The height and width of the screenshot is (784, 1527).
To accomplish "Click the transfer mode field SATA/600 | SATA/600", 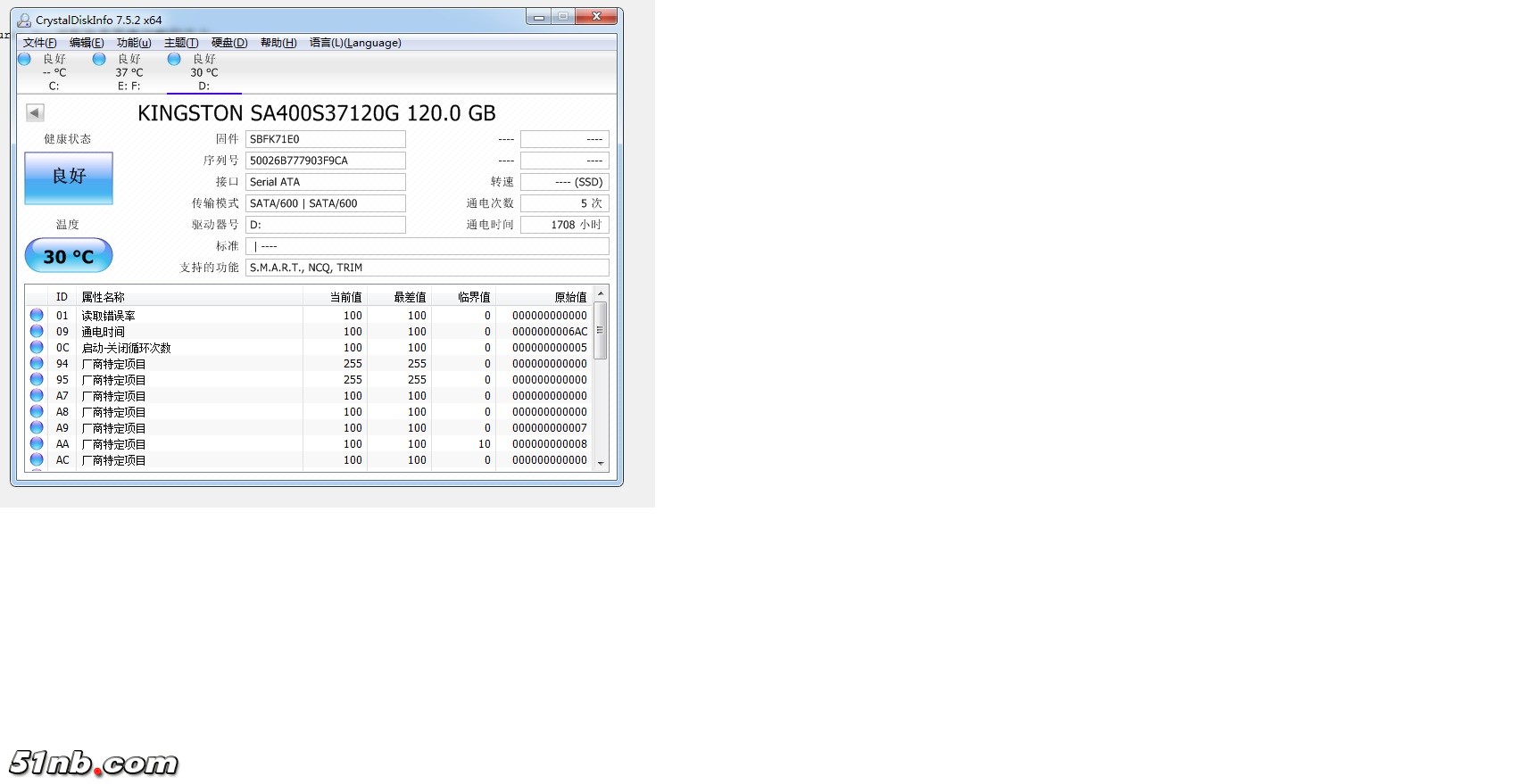I will pyautogui.click(x=326, y=203).
